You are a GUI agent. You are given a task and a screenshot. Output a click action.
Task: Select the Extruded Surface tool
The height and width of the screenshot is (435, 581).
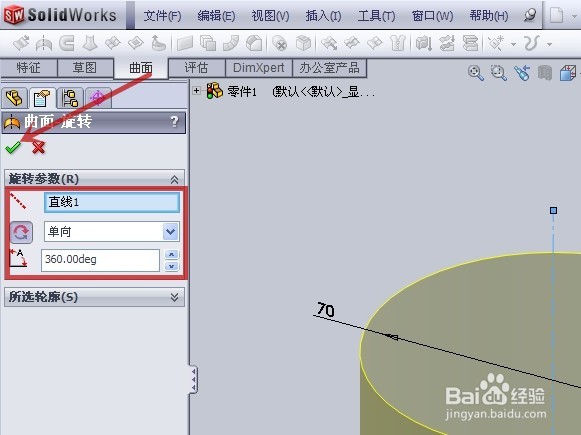pos(21,43)
